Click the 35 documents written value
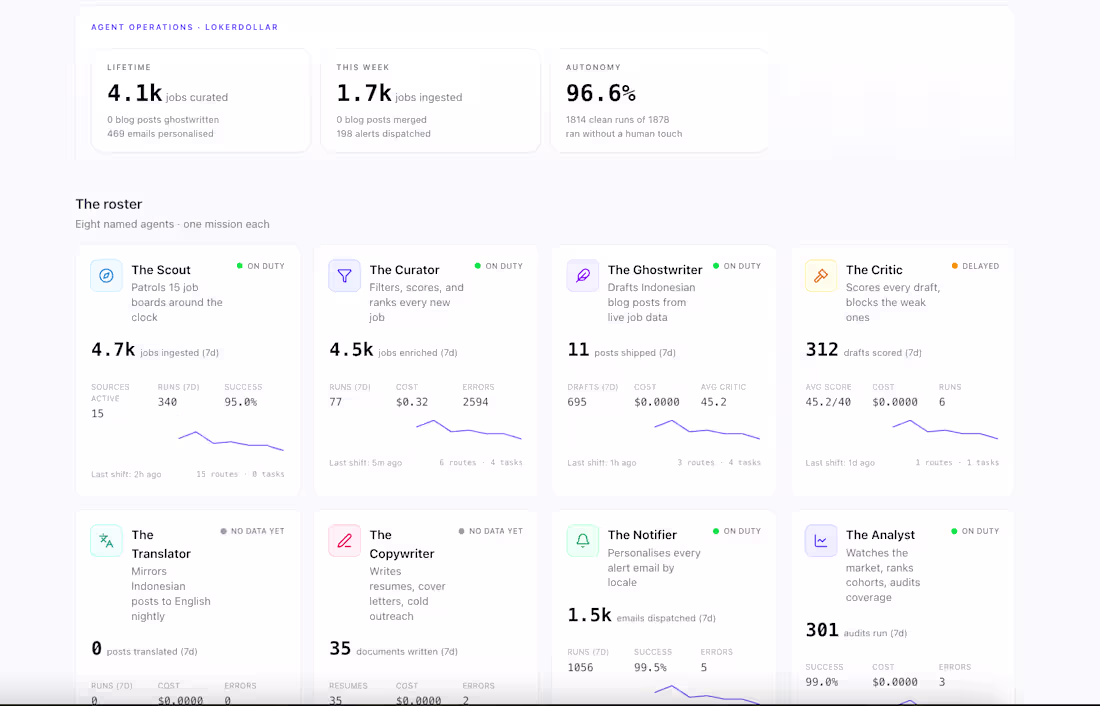Viewport: 1100px width, 706px height. 340,648
